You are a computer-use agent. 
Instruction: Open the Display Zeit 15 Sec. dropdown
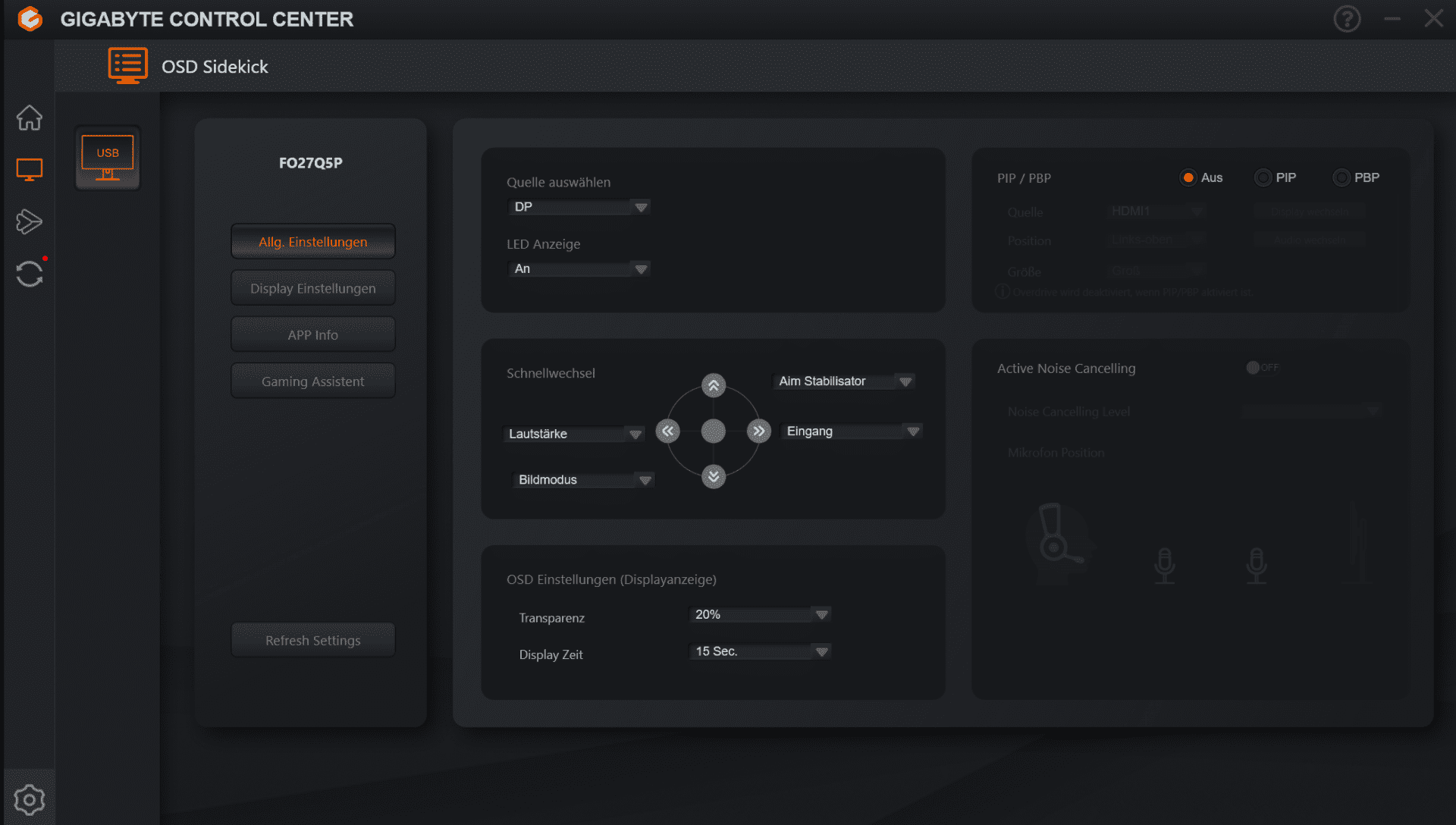click(759, 651)
